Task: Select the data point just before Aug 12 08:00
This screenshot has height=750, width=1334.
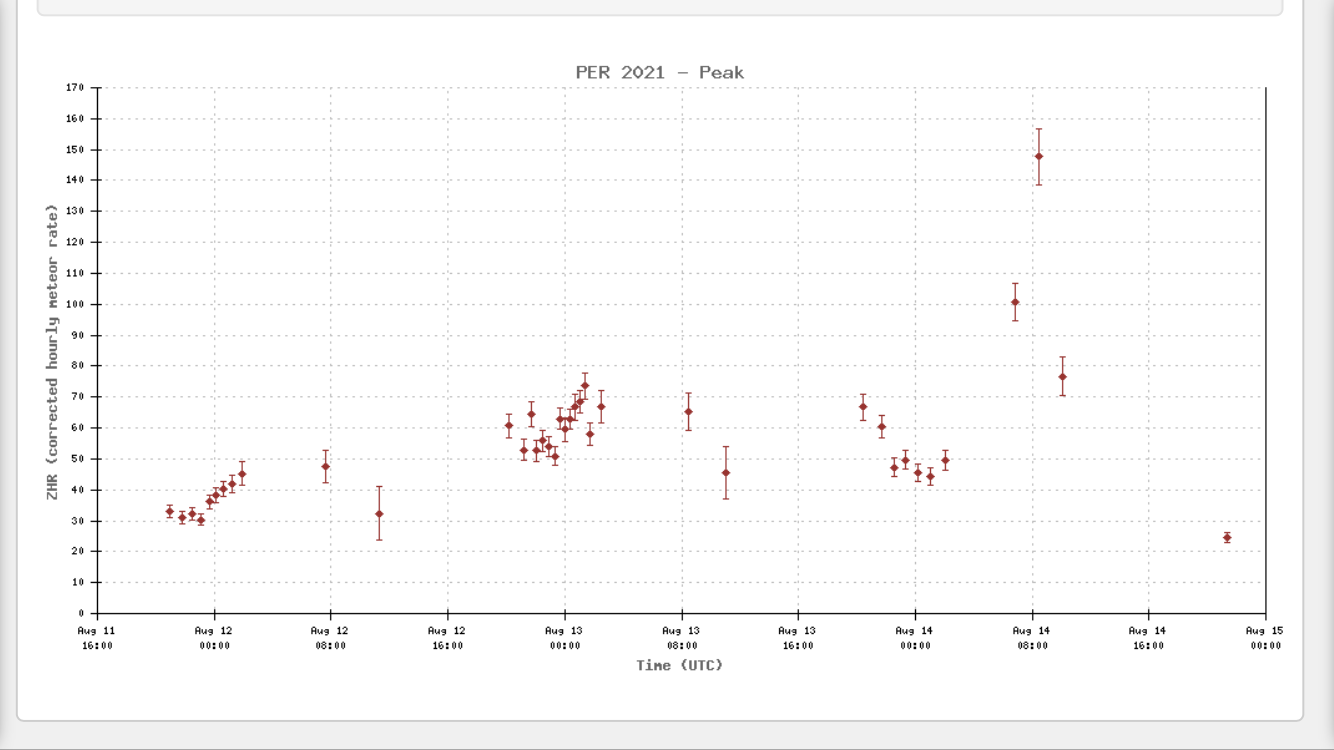Action: coord(325,467)
